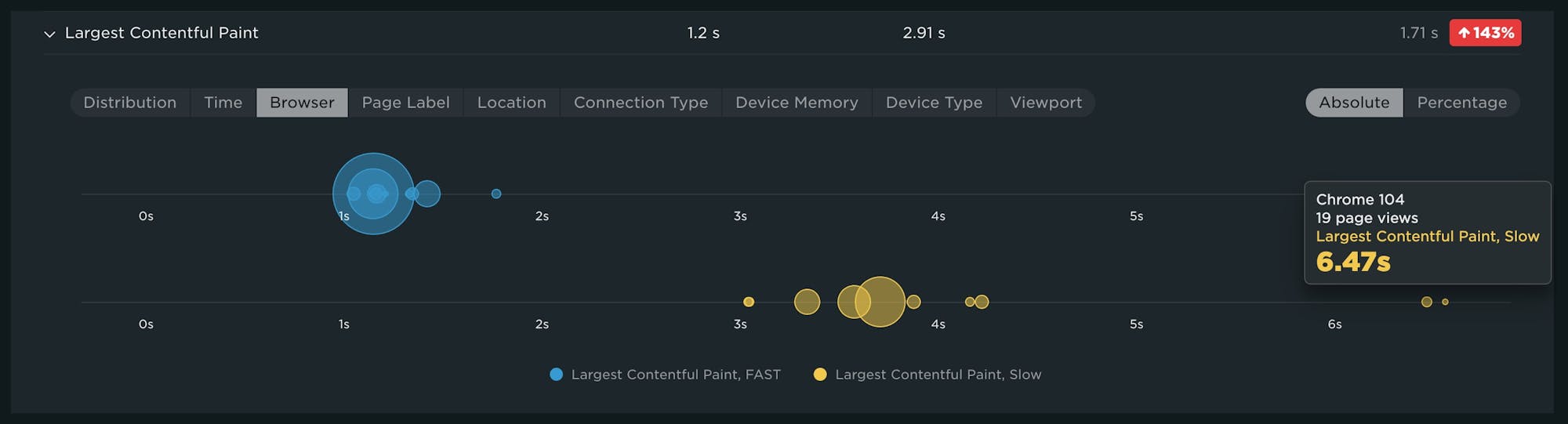Select the Connection Type tab

(x=641, y=103)
